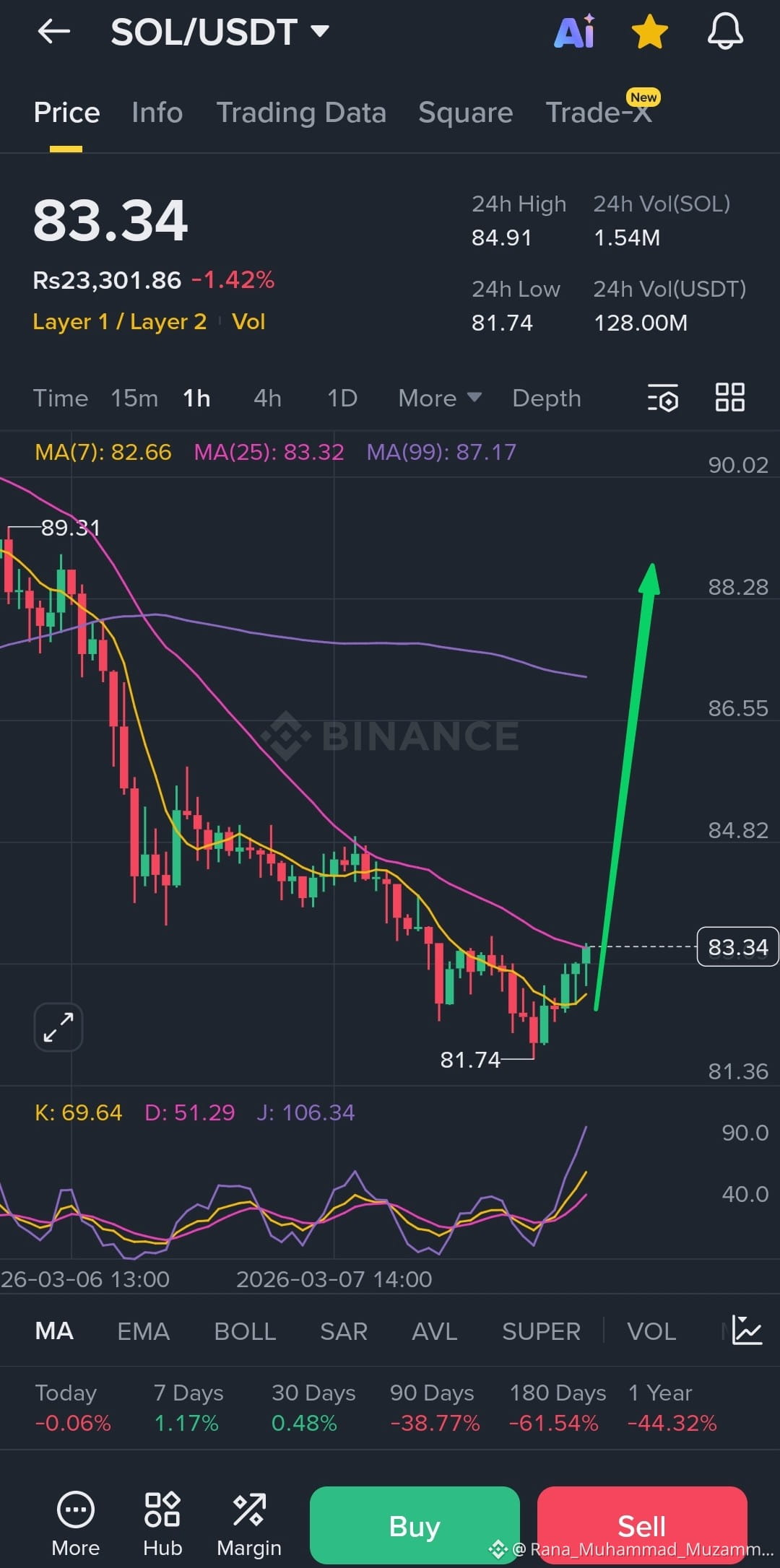Enable the AVL indicator
Viewport: 780px width, 1568px height.
(x=435, y=1331)
